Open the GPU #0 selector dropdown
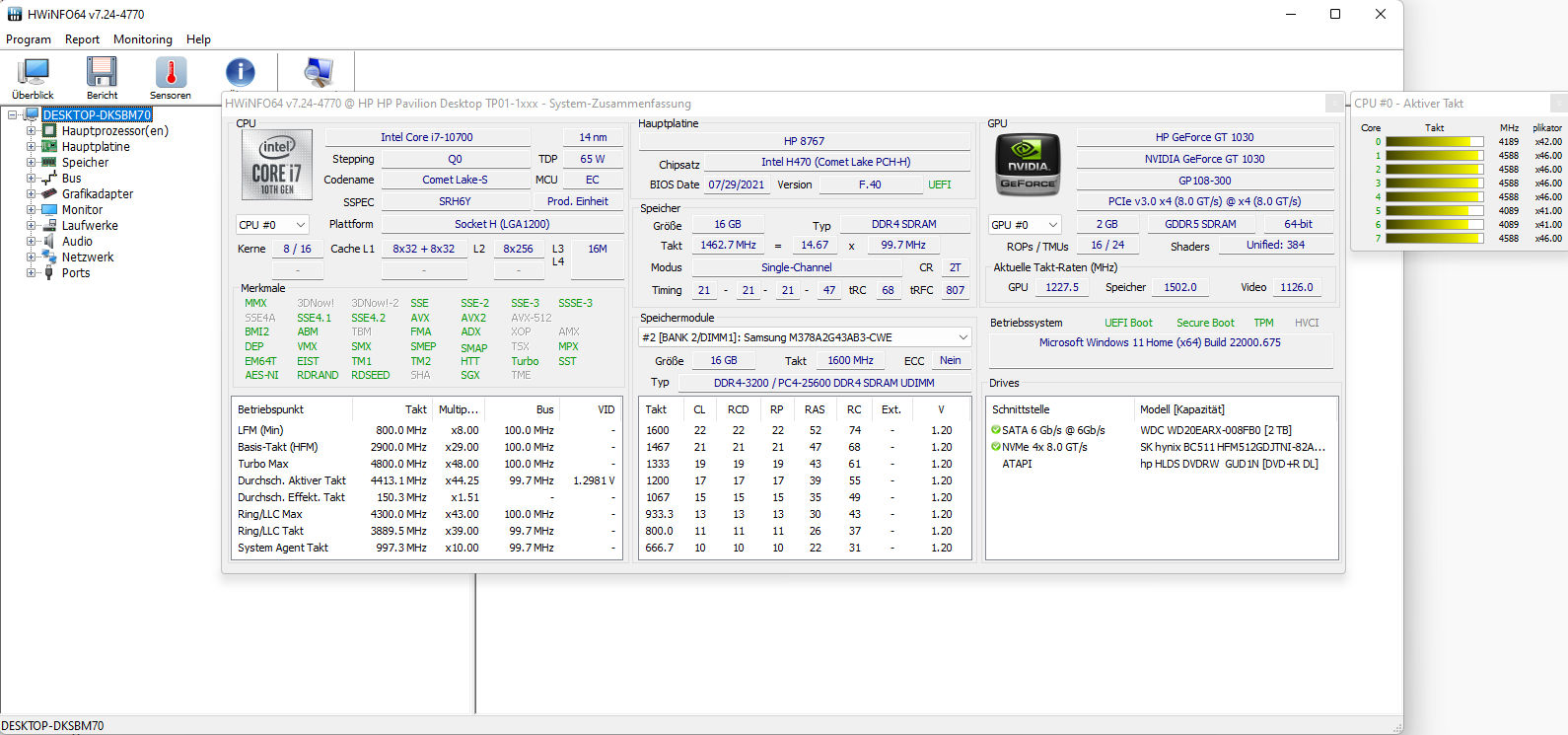1568x735 pixels. click(x=1025, y=225)
